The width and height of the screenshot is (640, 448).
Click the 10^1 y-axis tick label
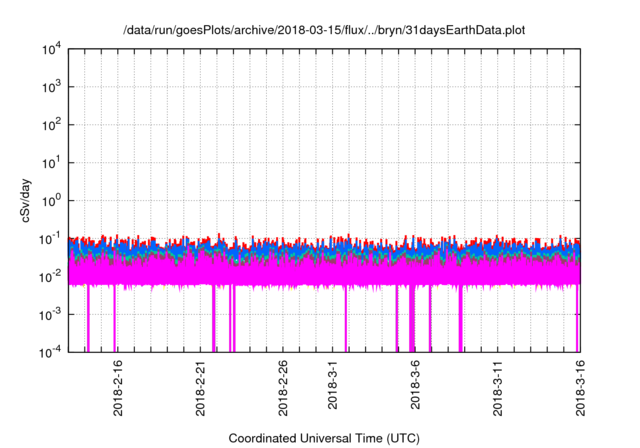51,164
